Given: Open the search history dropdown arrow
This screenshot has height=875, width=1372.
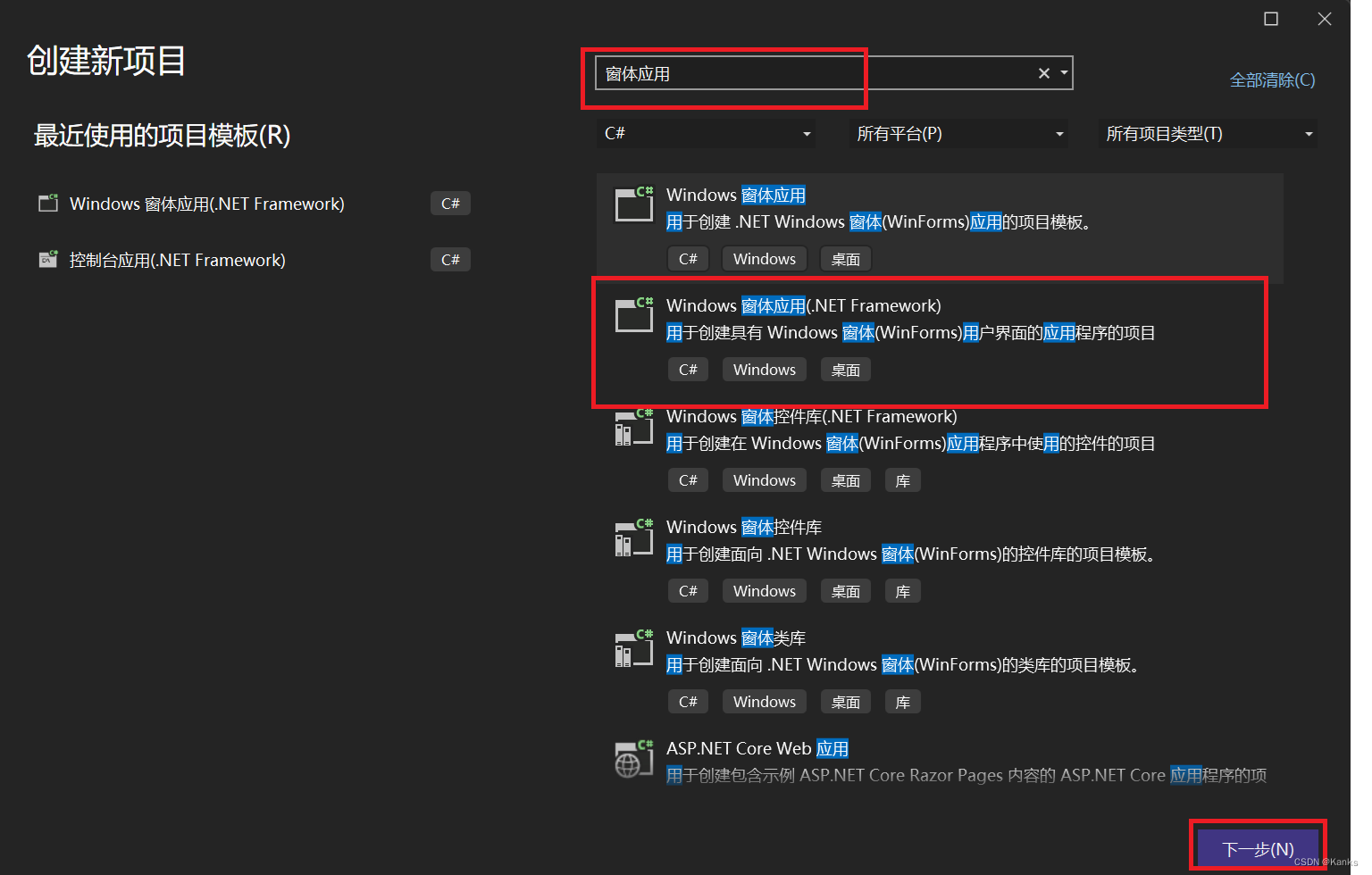Looking at the screenshot, I should 1064,73.
